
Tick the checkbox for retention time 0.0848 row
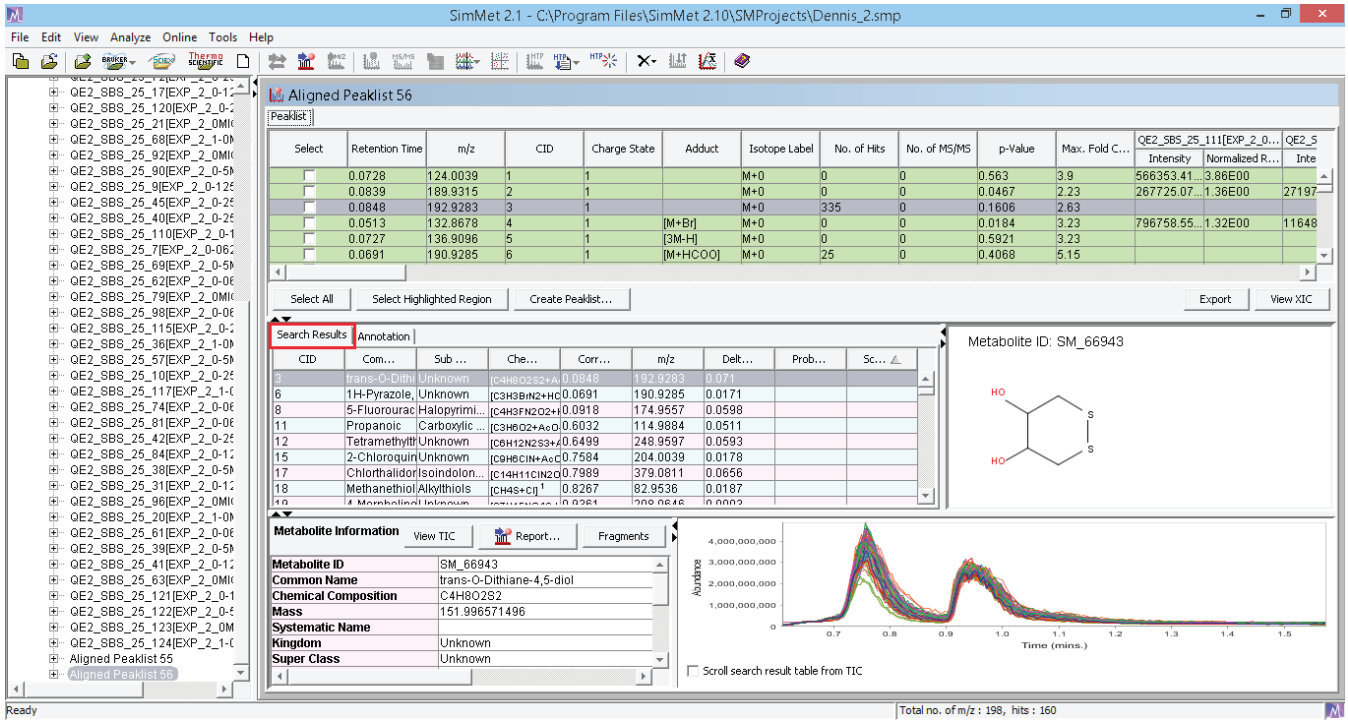309,207
